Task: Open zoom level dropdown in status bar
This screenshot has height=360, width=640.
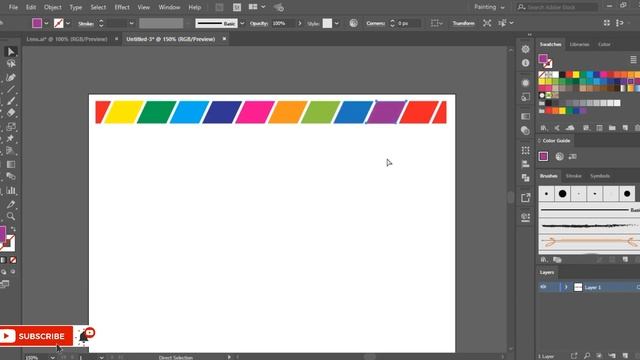Action: pos(53,358)
